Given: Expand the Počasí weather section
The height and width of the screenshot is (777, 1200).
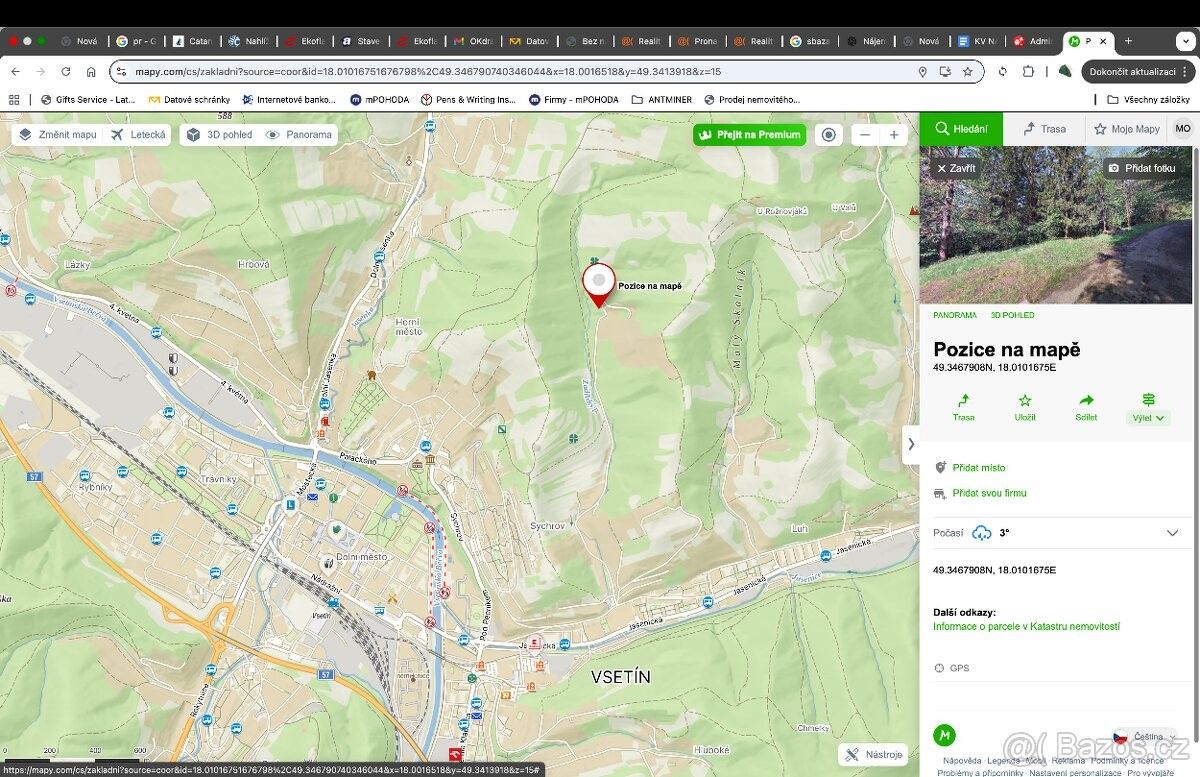Looking at the screenshot, I should tap(1056, 533).
